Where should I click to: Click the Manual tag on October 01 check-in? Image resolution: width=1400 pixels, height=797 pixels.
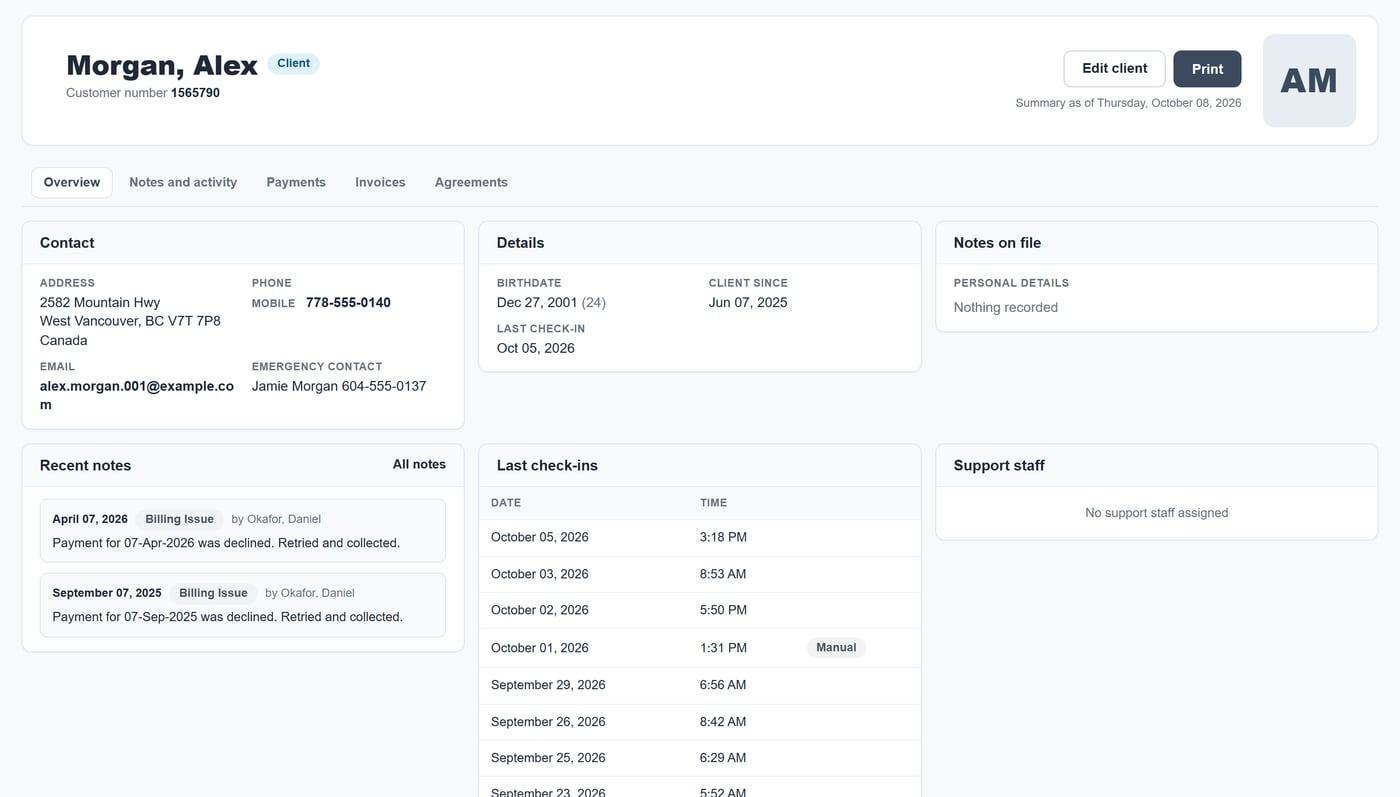[x=836, y=647]
